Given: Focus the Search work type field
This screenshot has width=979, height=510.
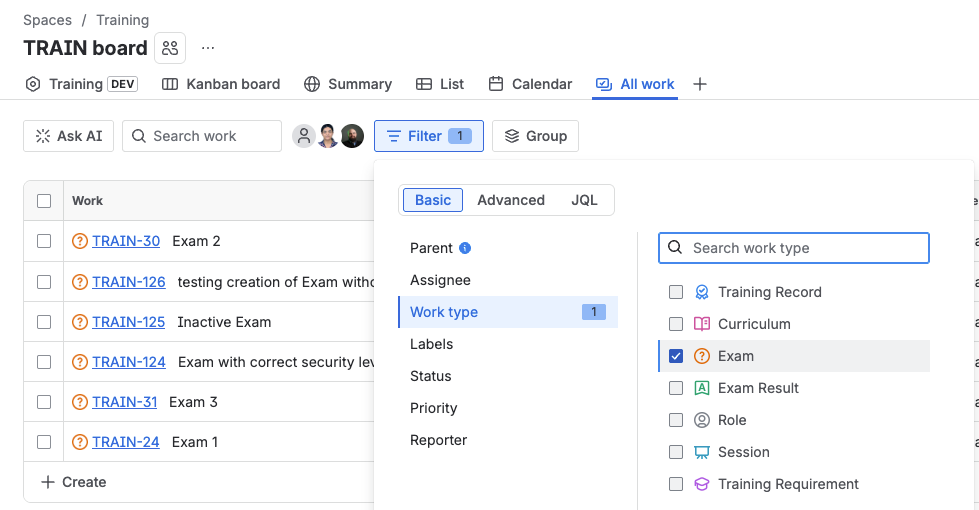Looking at the screenshot, I should (x=794, y=248).
